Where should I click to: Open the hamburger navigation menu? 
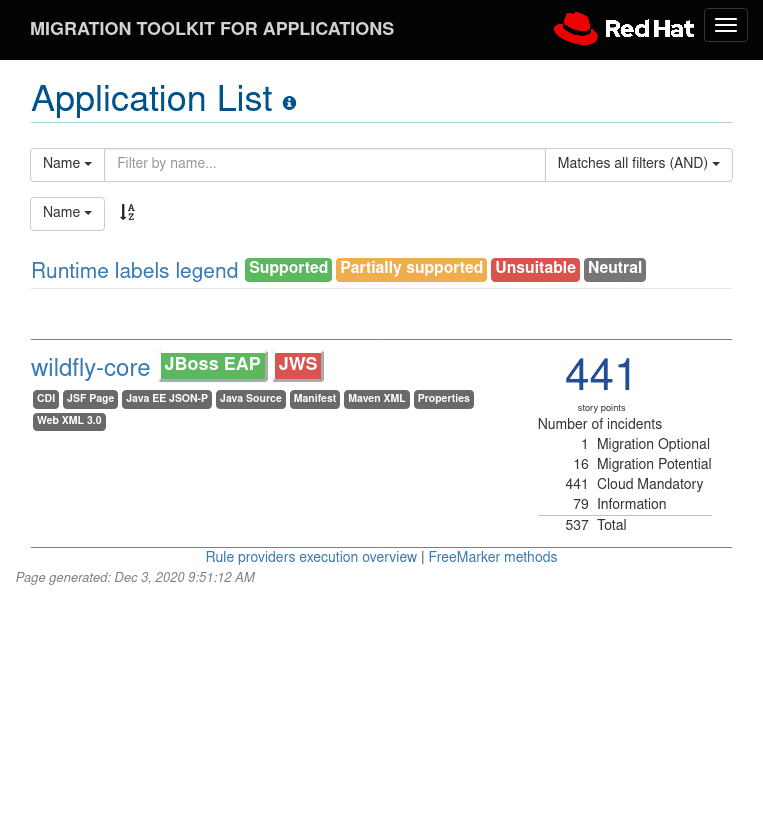726,25
